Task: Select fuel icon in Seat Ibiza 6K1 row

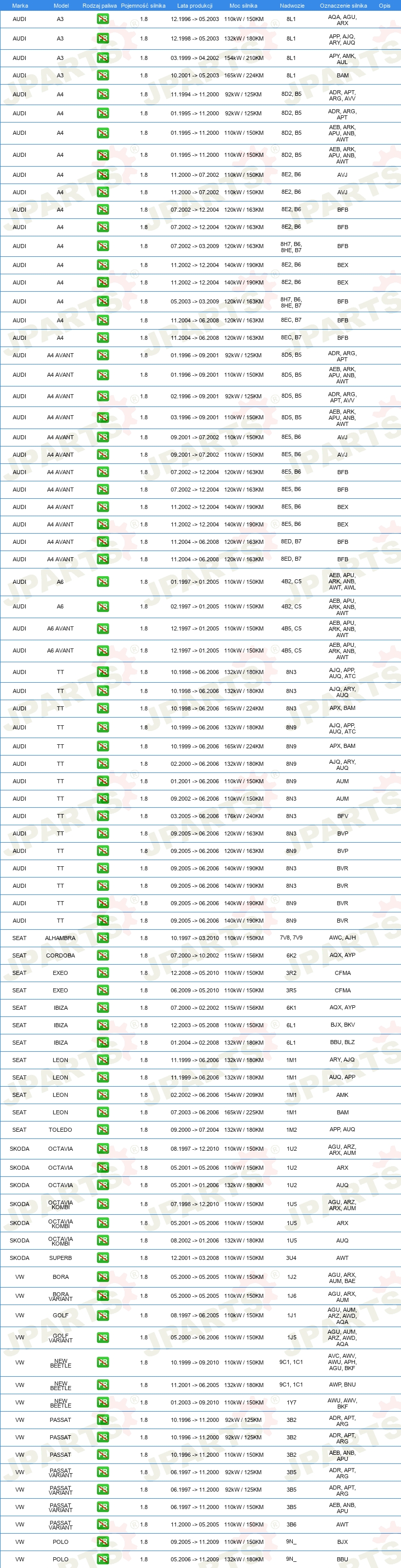Action: coord(103,1008)
